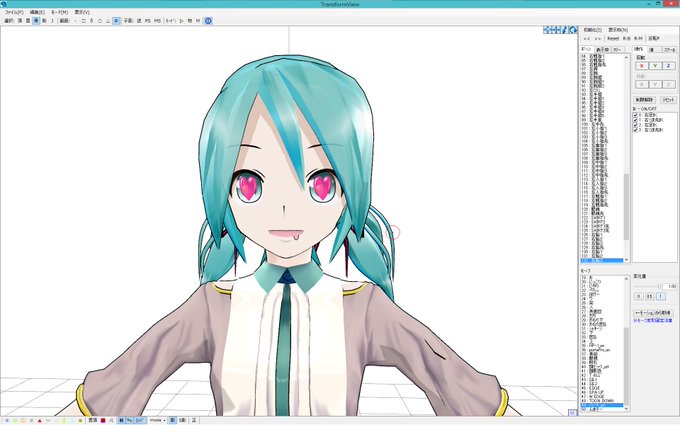The width and height of the screenshot is (680, 425).
Task: Click the MS sub-face toolbar button
Action: click(157, 21)
